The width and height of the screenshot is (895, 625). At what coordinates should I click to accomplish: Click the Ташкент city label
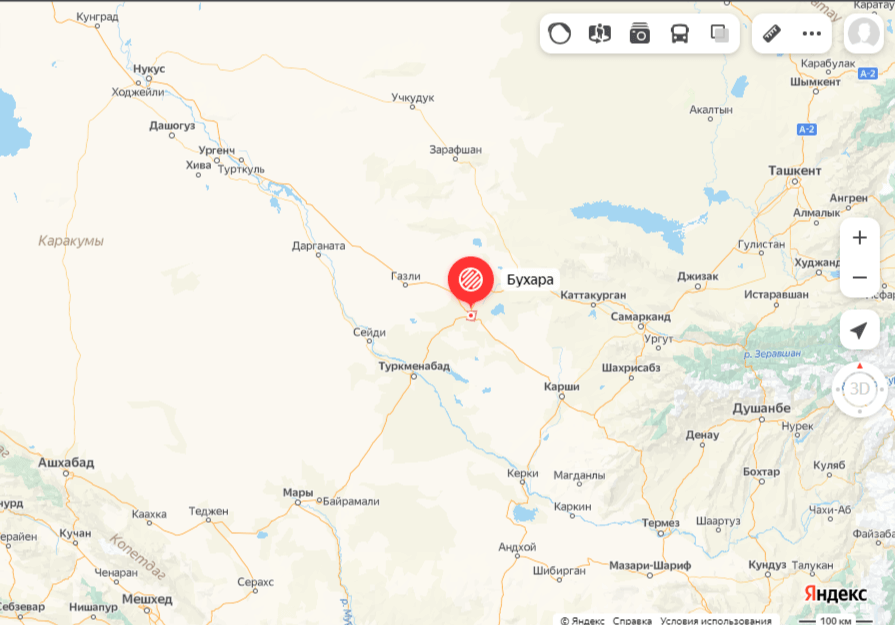coord(795,171)
